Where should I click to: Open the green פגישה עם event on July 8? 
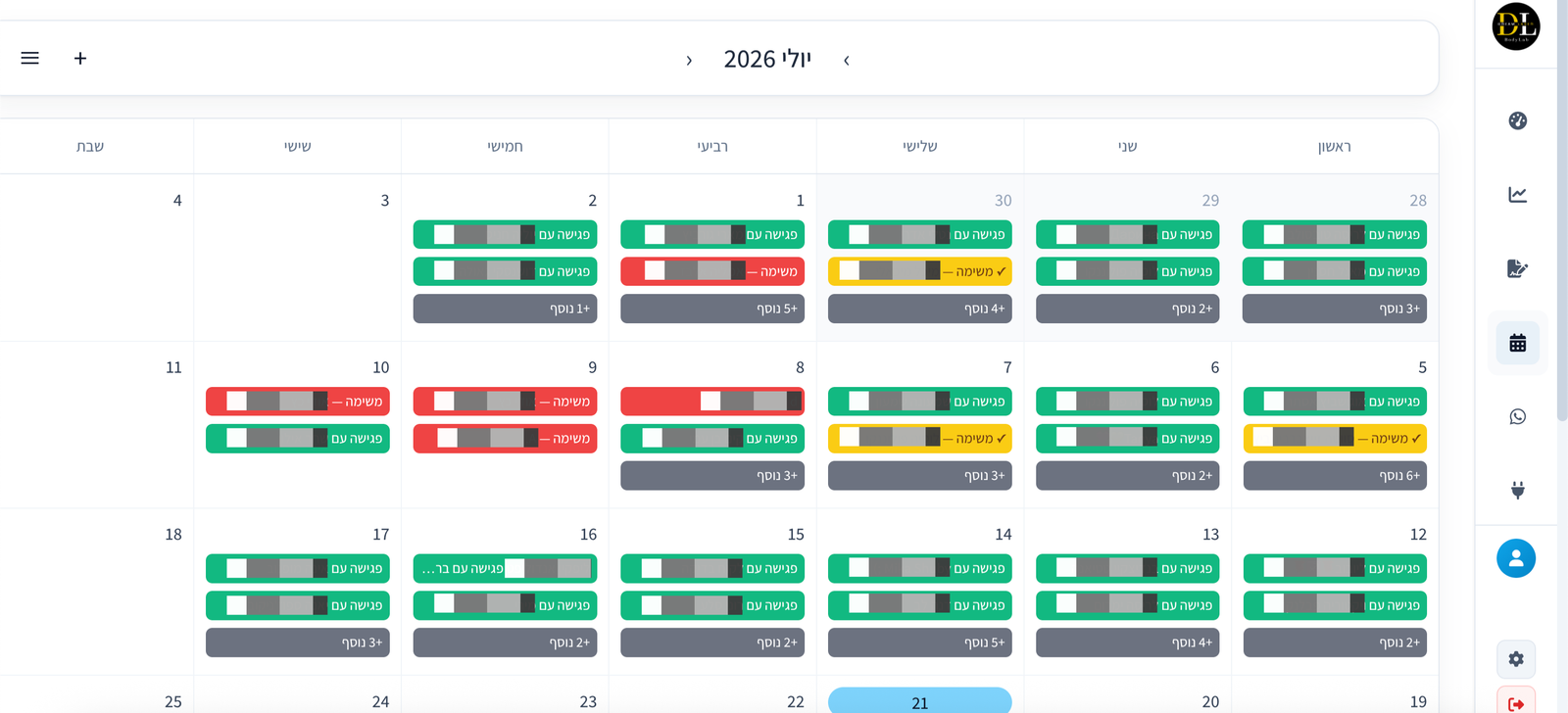712,439
